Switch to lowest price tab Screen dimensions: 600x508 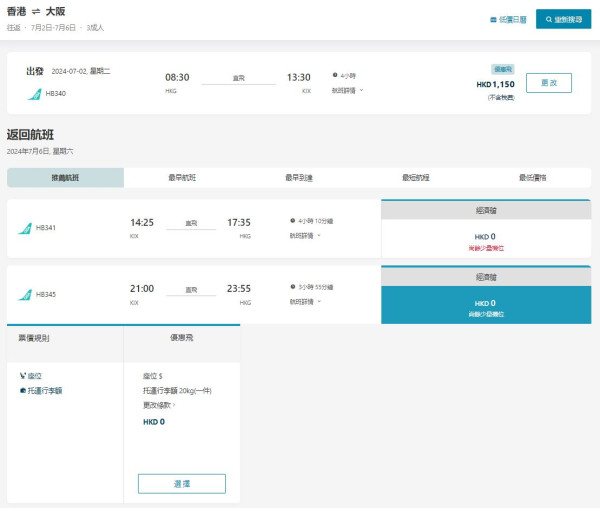(x=533, y=177)
